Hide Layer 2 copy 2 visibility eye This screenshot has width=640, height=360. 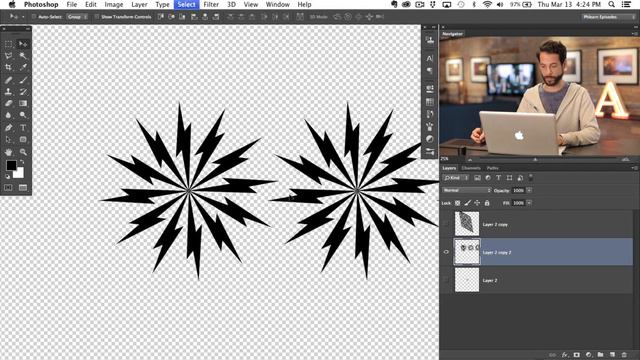tap(446, 252)
